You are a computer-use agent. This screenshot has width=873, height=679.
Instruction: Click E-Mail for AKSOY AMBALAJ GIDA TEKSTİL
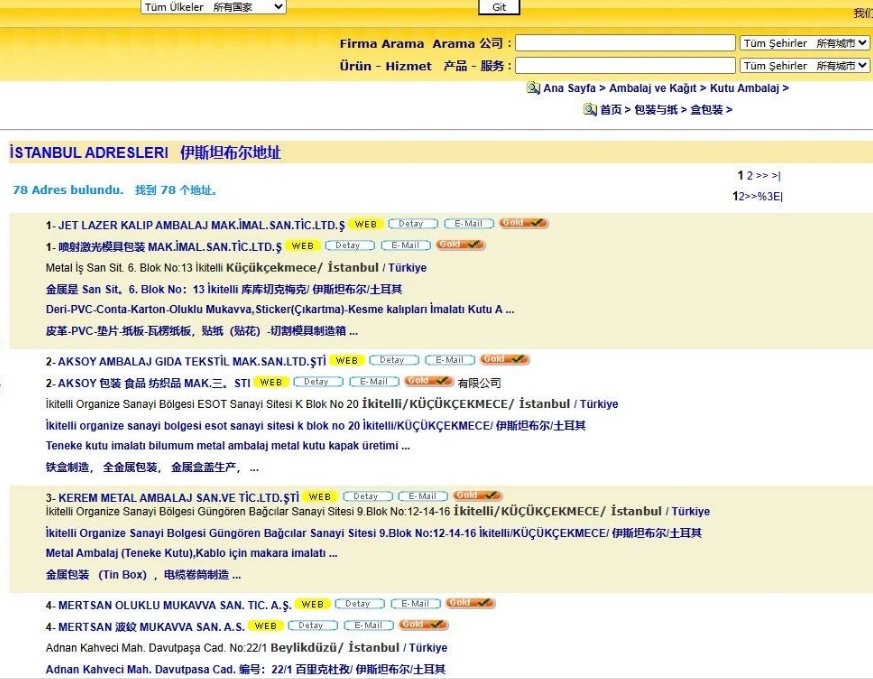click(450, 360)
